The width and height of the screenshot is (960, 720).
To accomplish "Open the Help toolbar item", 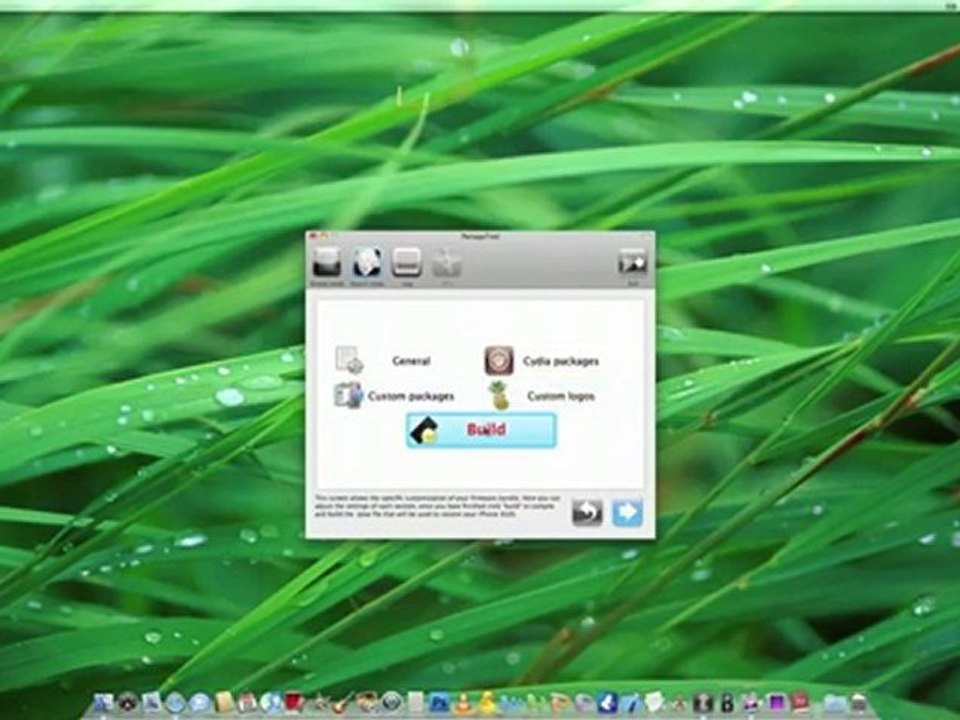I will [x=407, y=263].
